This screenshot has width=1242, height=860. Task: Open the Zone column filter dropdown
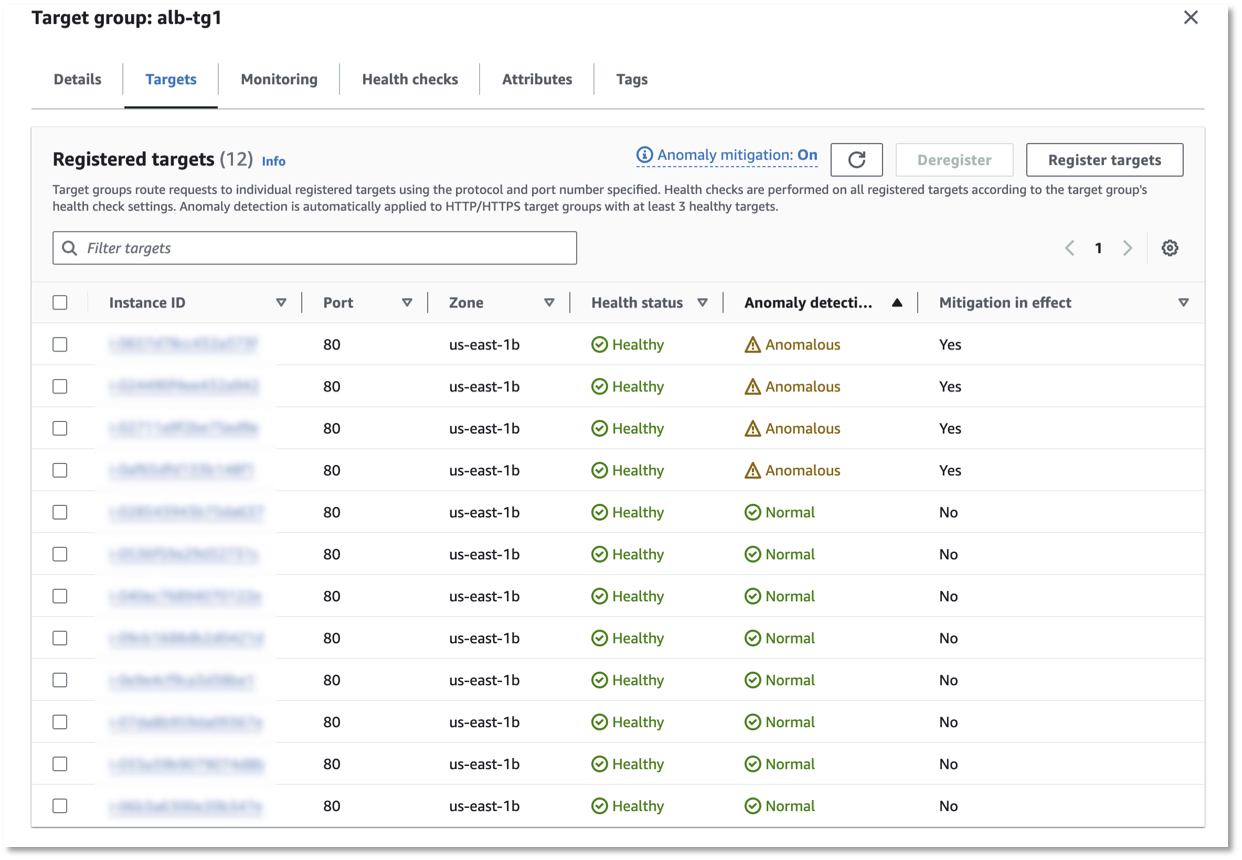[x=550, y=302]
